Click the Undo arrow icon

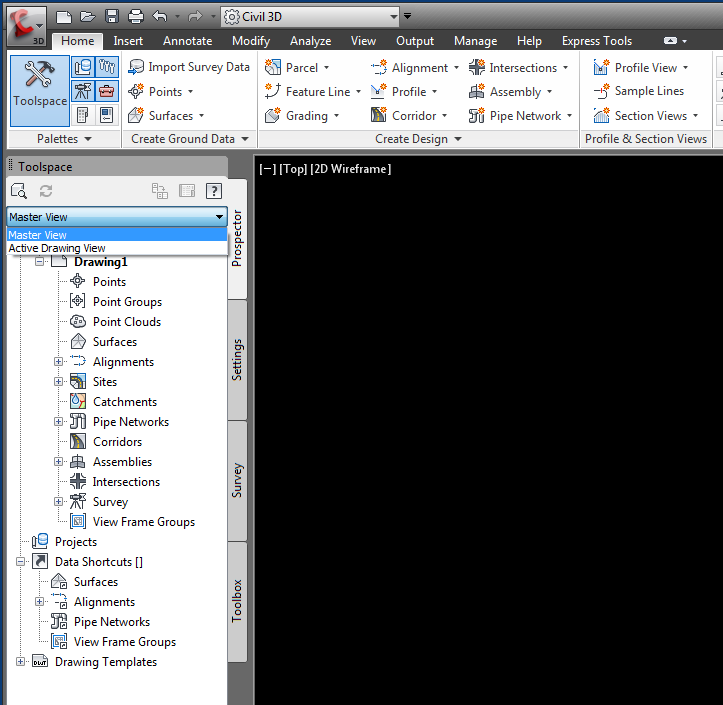(x=160, y=17)
